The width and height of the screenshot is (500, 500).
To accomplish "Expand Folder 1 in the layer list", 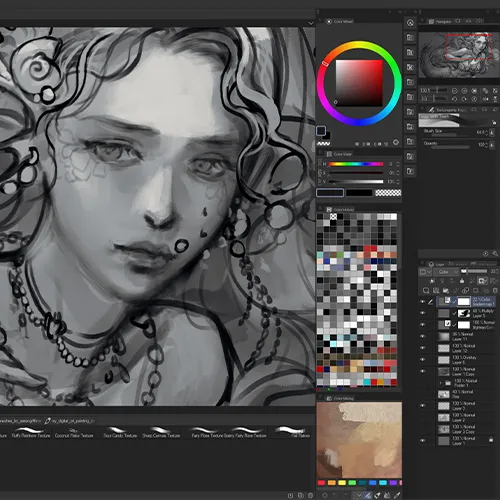I will tap(441, 383).
